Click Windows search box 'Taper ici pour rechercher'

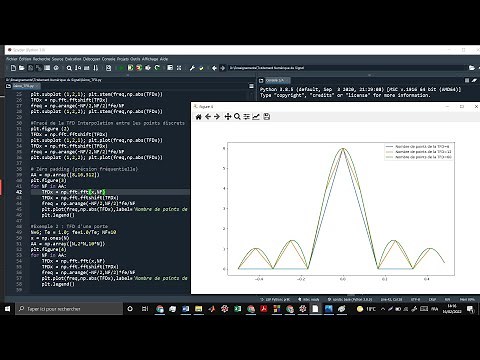(x=69, y=309)
